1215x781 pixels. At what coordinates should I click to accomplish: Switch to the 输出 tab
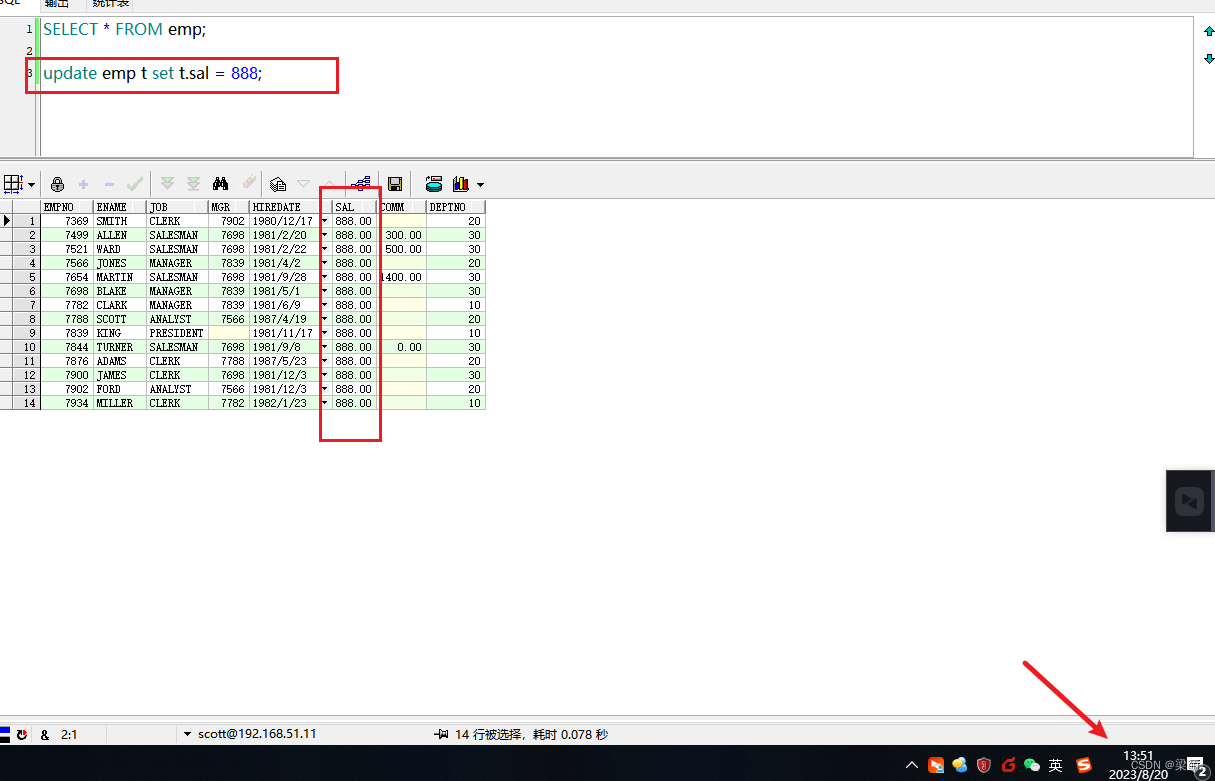57,4
